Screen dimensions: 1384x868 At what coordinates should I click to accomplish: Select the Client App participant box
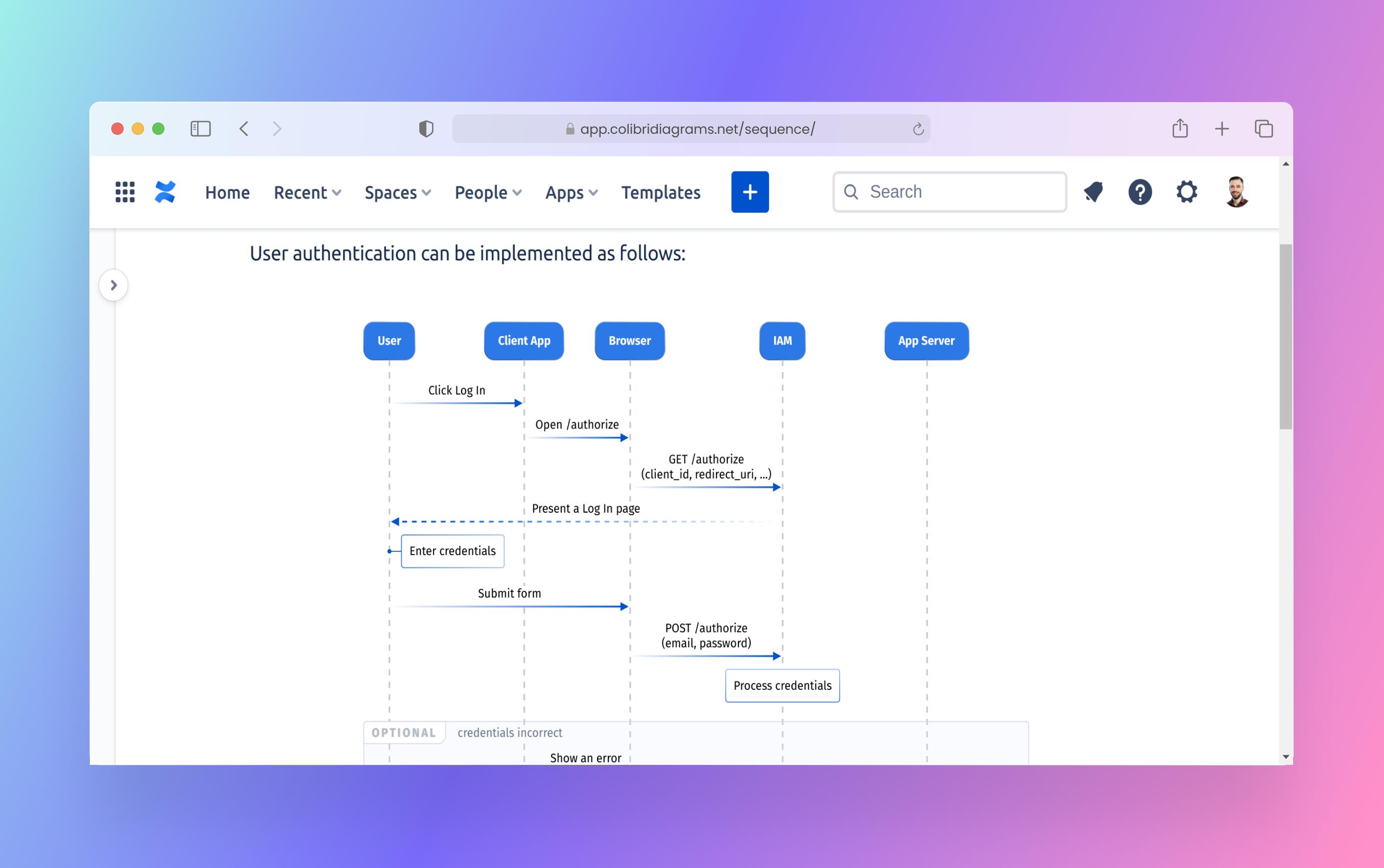523,341
